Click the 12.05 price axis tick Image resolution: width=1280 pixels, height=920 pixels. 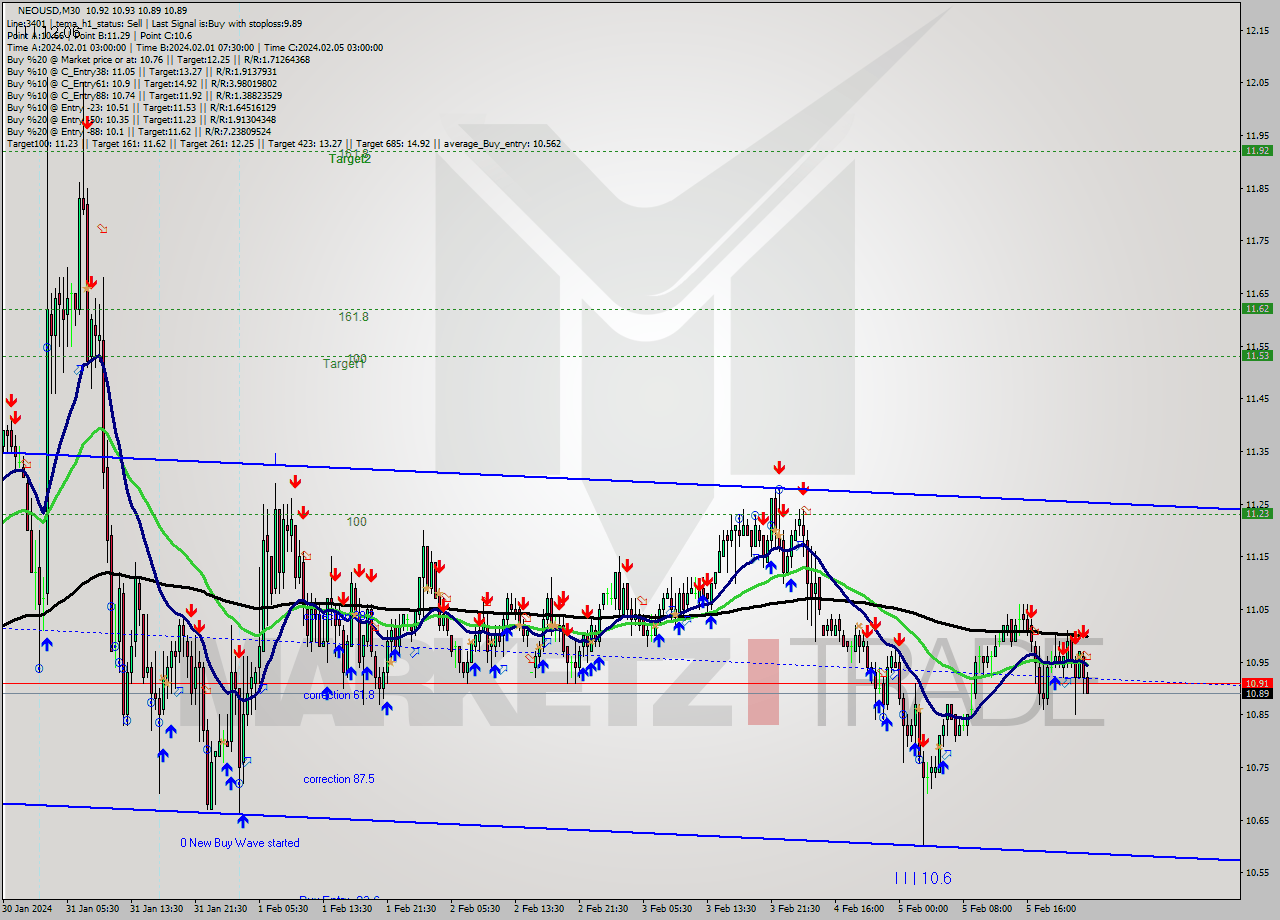[1257, 82]
